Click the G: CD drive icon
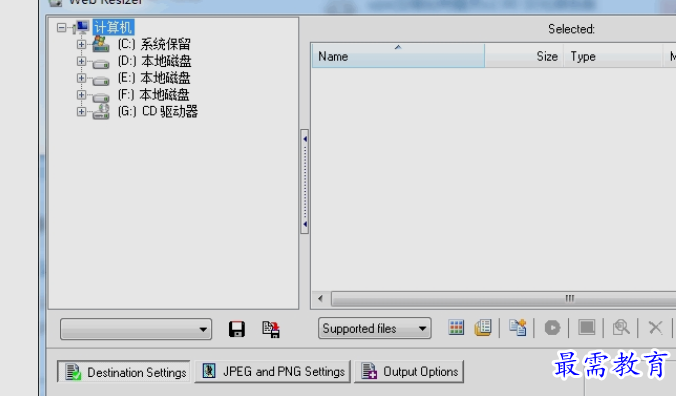The image size is (676, 396). pyautogui.click(x=101, y=112)
